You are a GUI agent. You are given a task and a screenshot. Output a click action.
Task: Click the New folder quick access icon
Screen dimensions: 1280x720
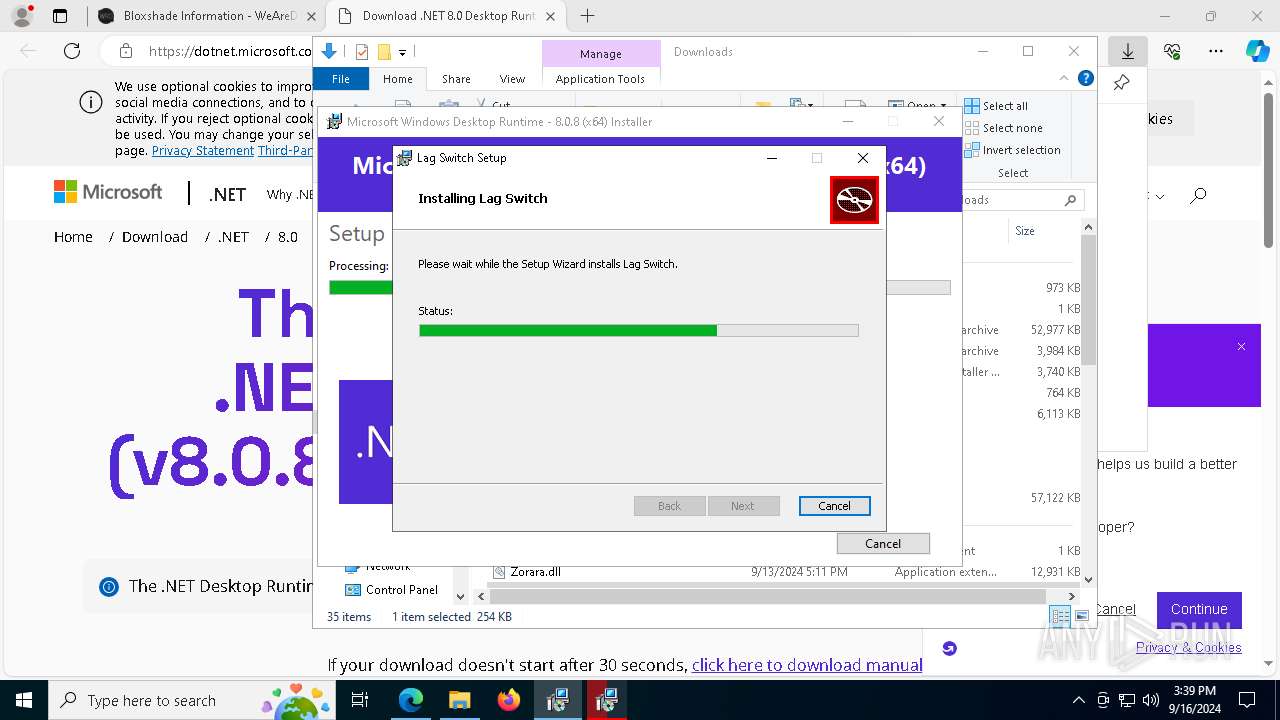pyautogui.click(x=384, y=52)
